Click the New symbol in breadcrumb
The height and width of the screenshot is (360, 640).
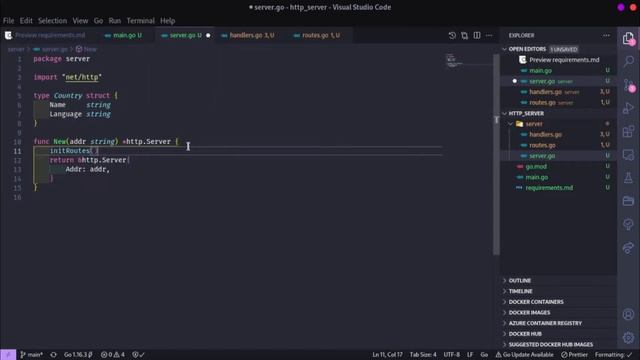(86, 49)
